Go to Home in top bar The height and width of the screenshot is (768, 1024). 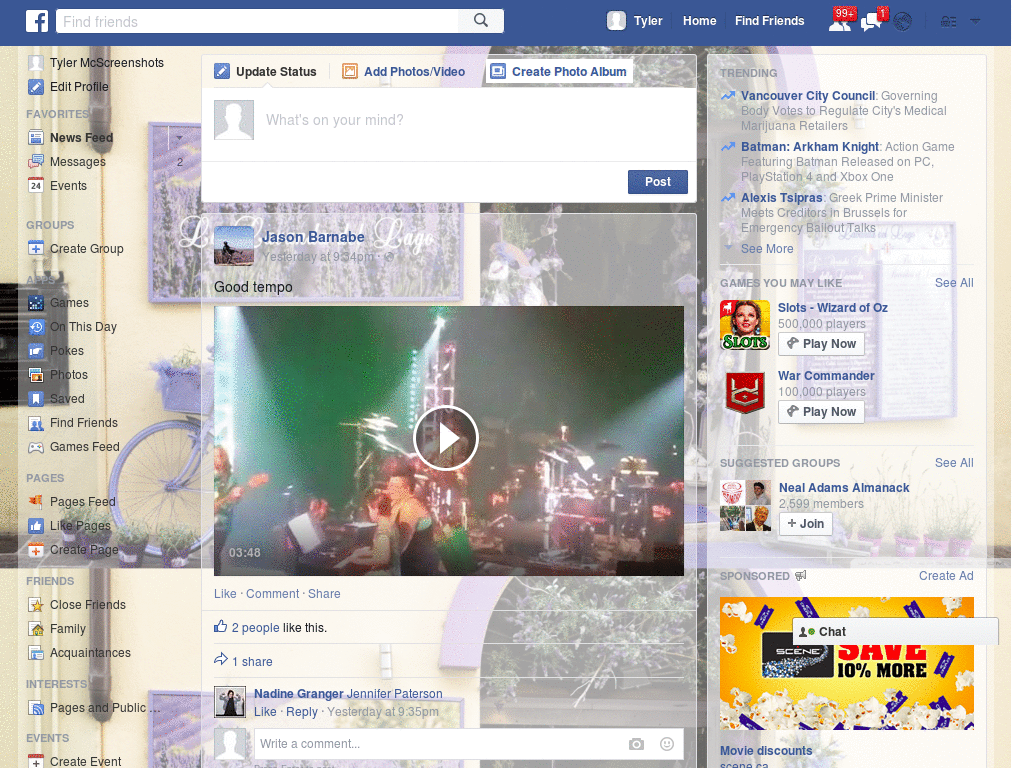699,21
